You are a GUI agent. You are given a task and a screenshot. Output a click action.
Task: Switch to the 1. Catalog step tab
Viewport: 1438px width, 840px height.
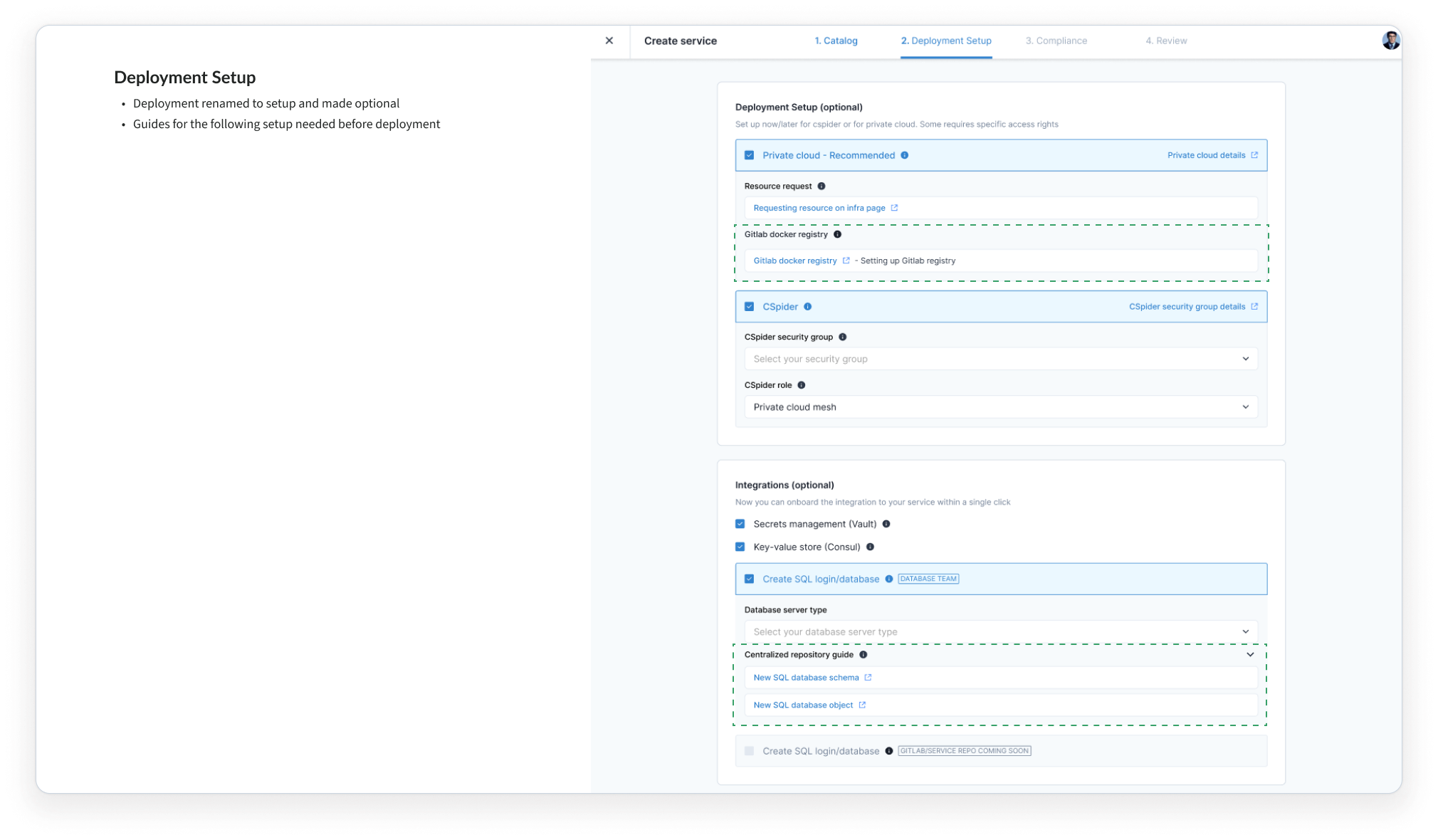click(x=836, y=41)
